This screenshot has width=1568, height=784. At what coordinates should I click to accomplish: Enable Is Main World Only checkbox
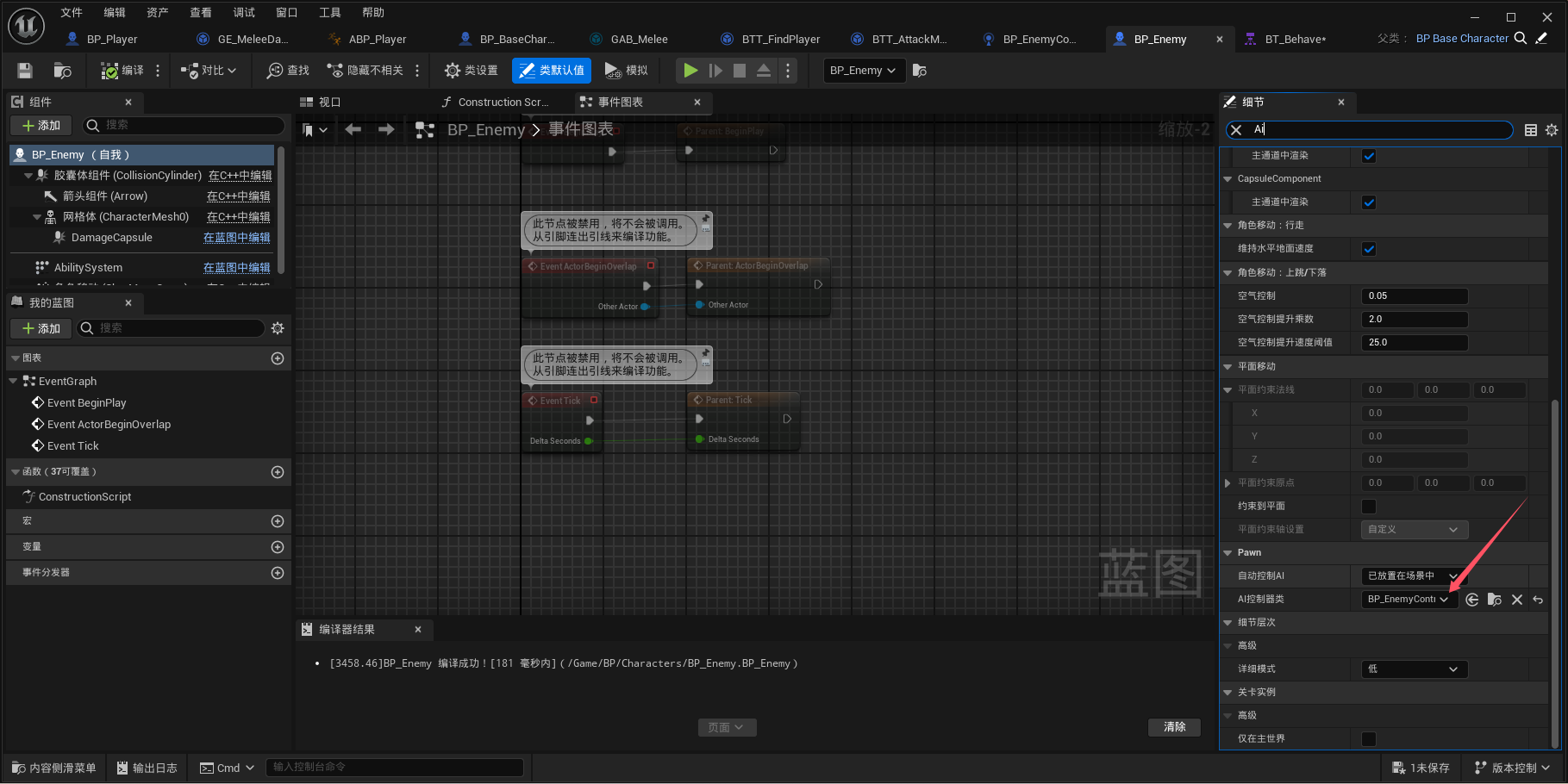[x=1369, y=739]
